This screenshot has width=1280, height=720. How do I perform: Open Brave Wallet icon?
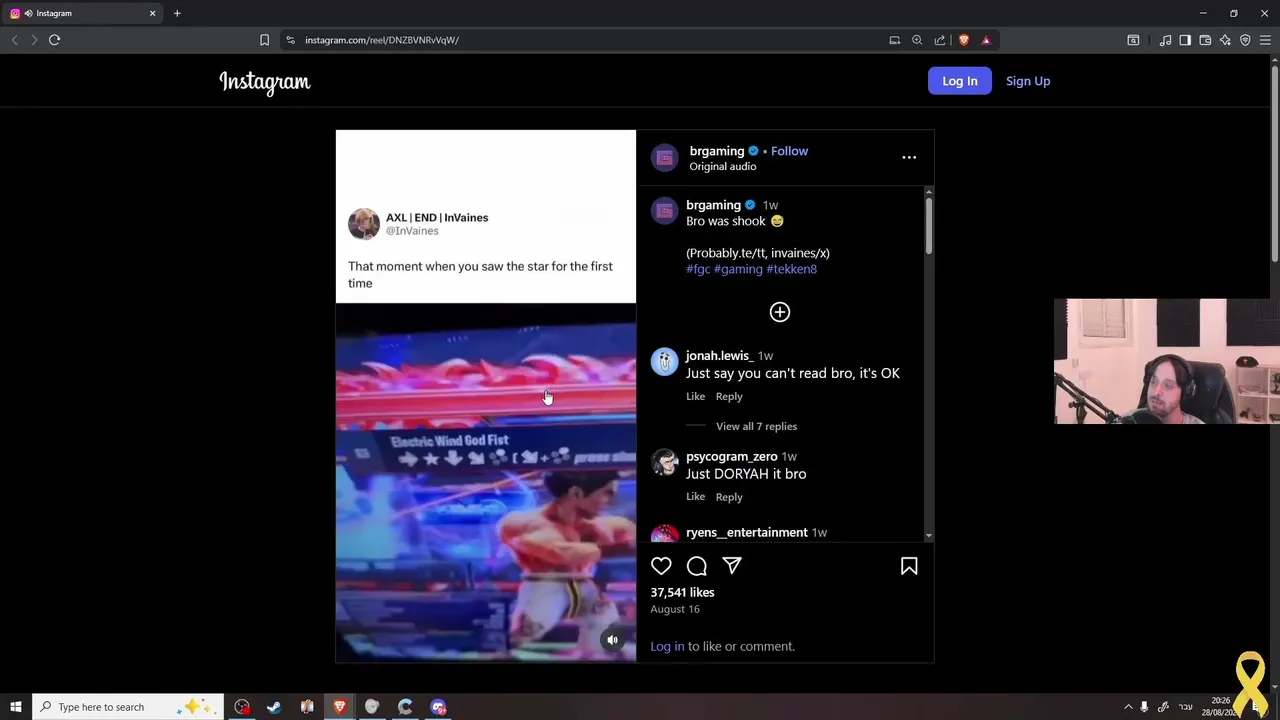pos(1205,40)
